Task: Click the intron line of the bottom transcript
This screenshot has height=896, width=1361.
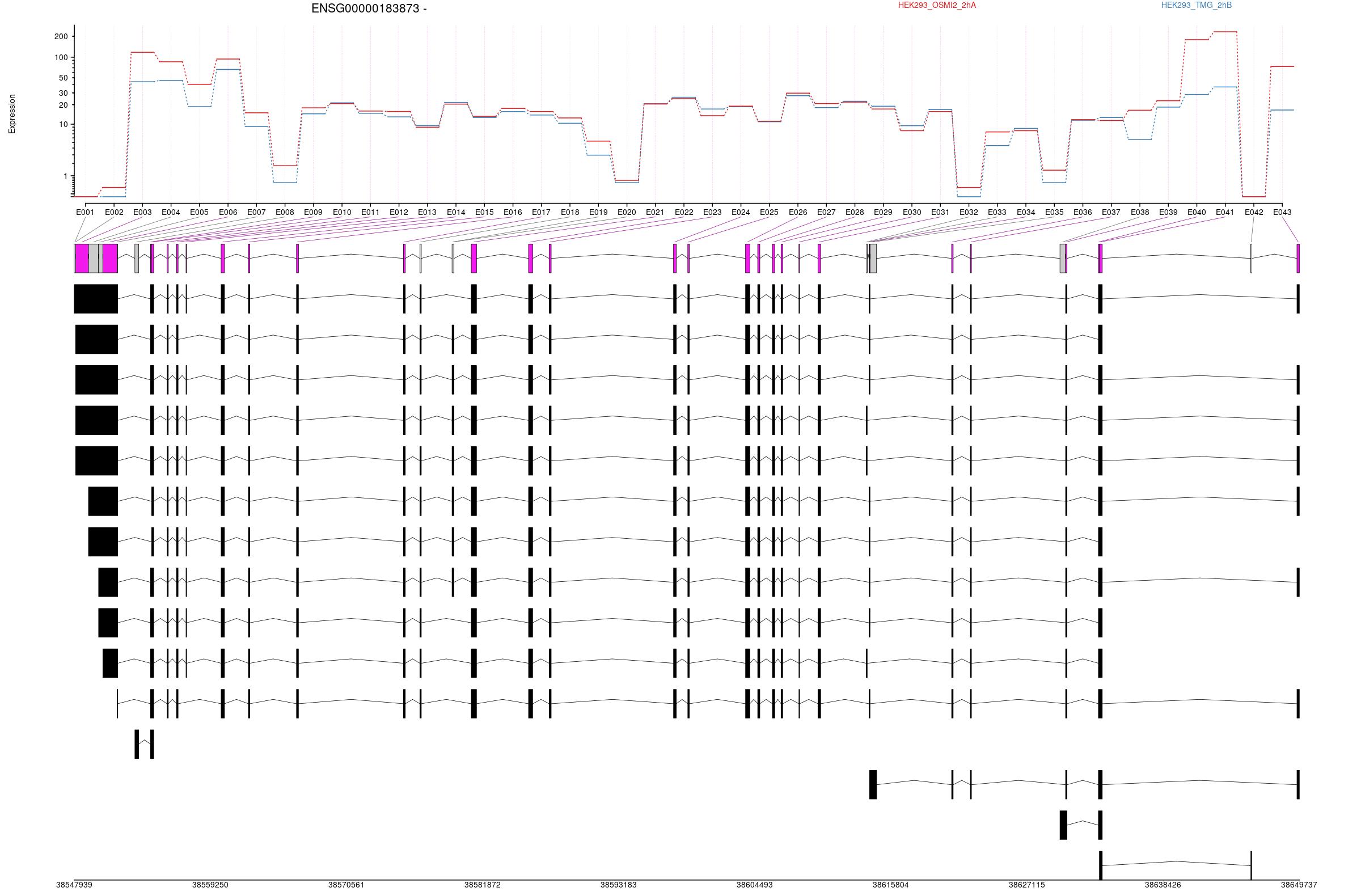Action: (1176, 864)
